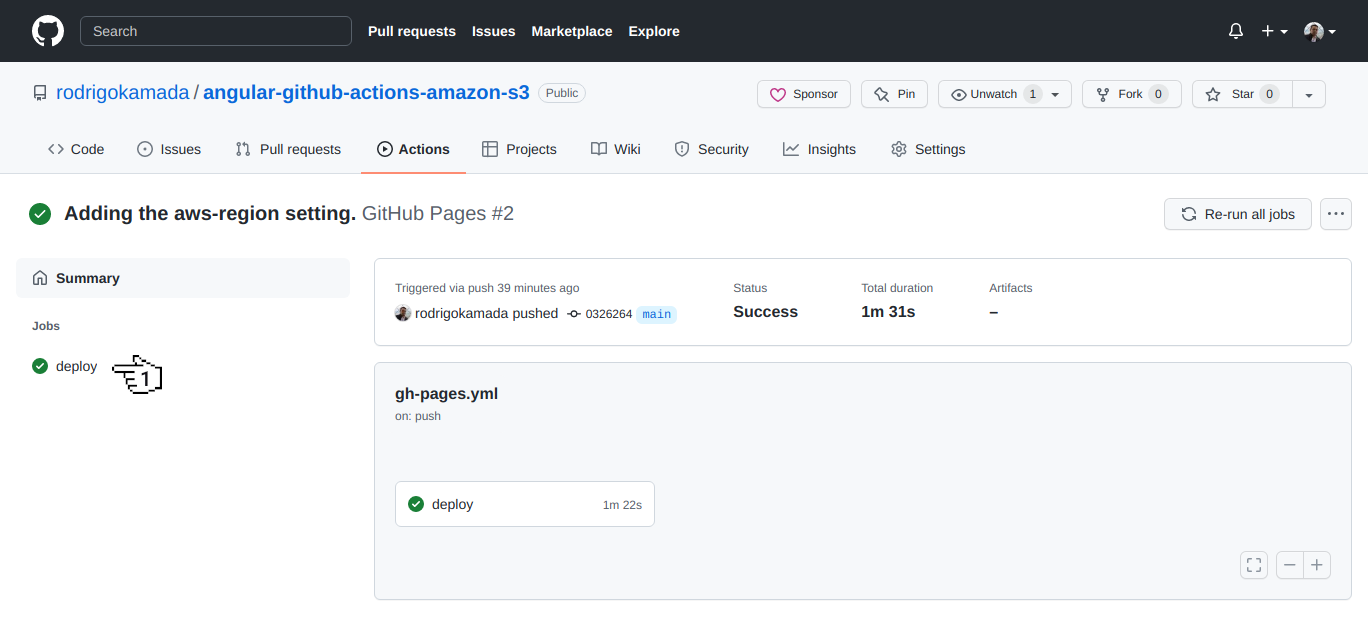Open the Marketplace menu item
1368x621 pixels.
[571, 31]
